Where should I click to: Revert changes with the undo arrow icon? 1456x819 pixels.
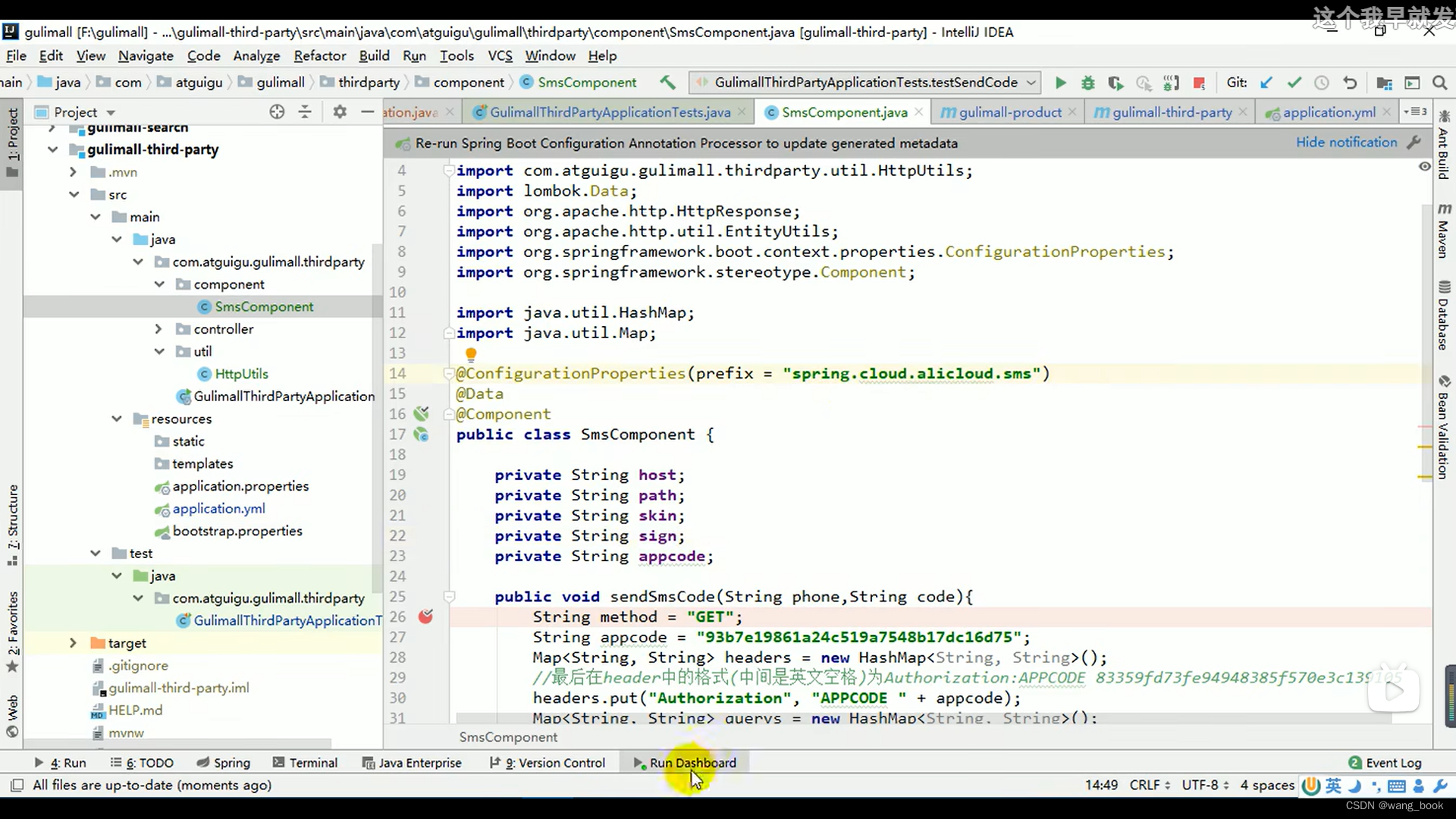[x=1349, y=83]
